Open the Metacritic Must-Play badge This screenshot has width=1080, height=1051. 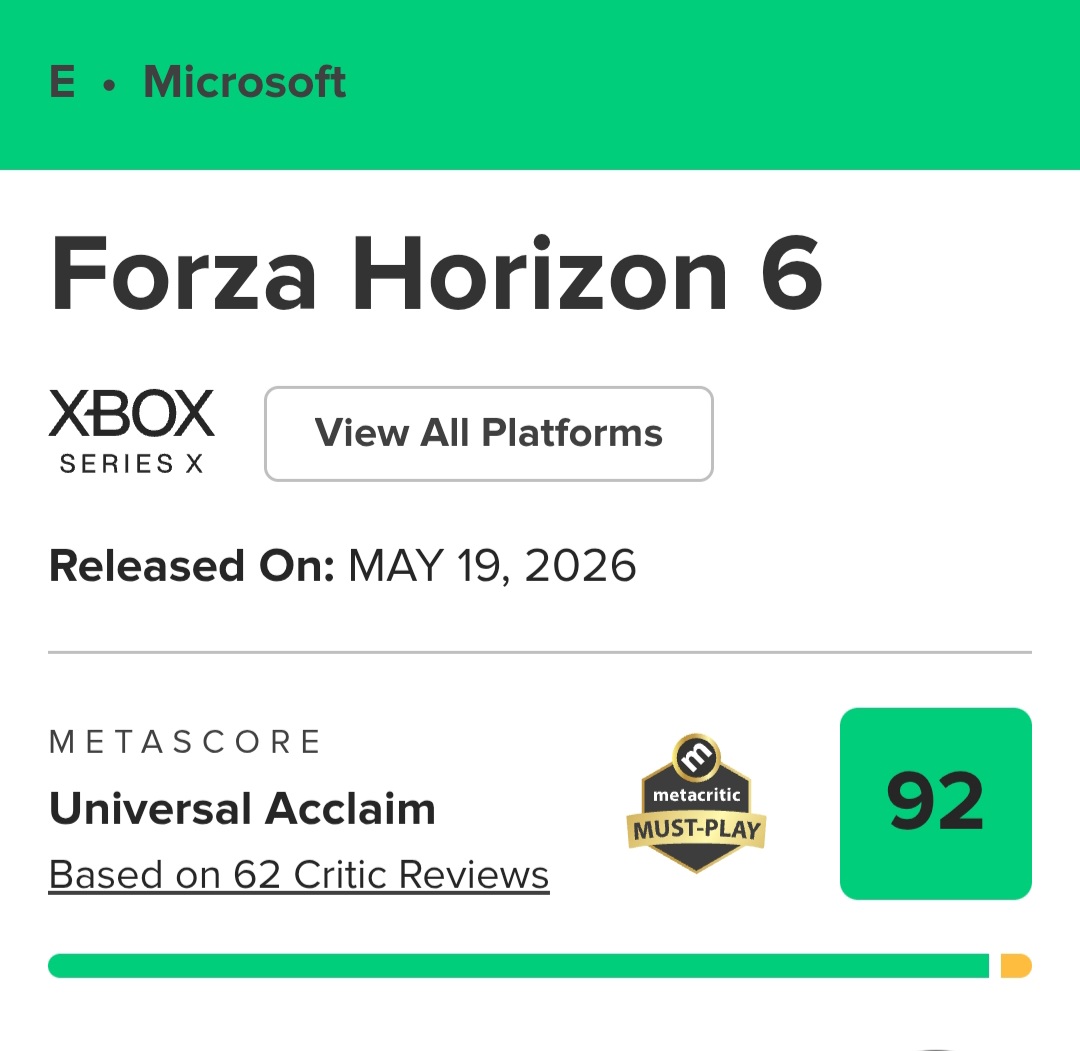[x=696, y=803]
